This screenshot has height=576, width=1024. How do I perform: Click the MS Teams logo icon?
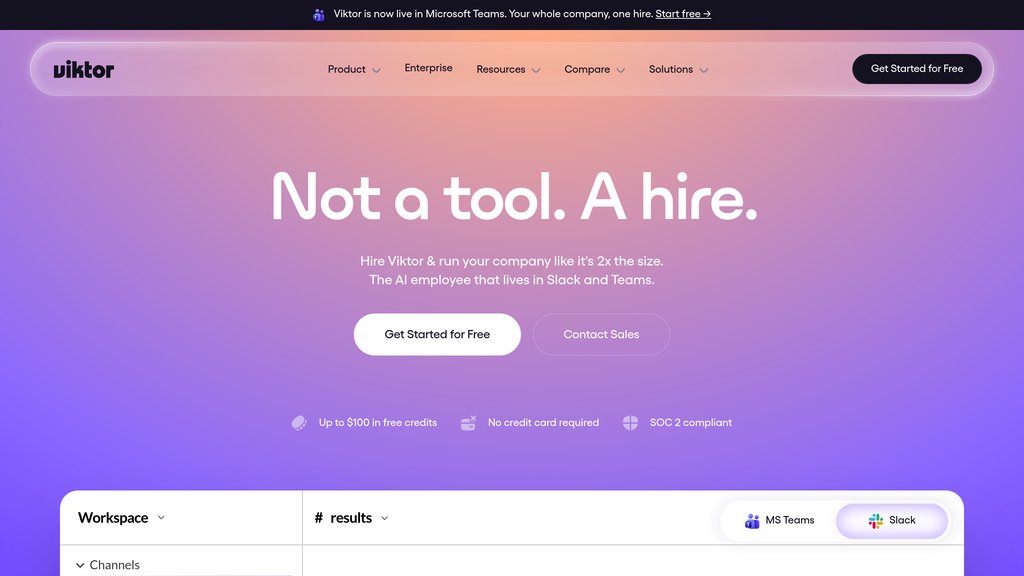click(x=752, y=520)
